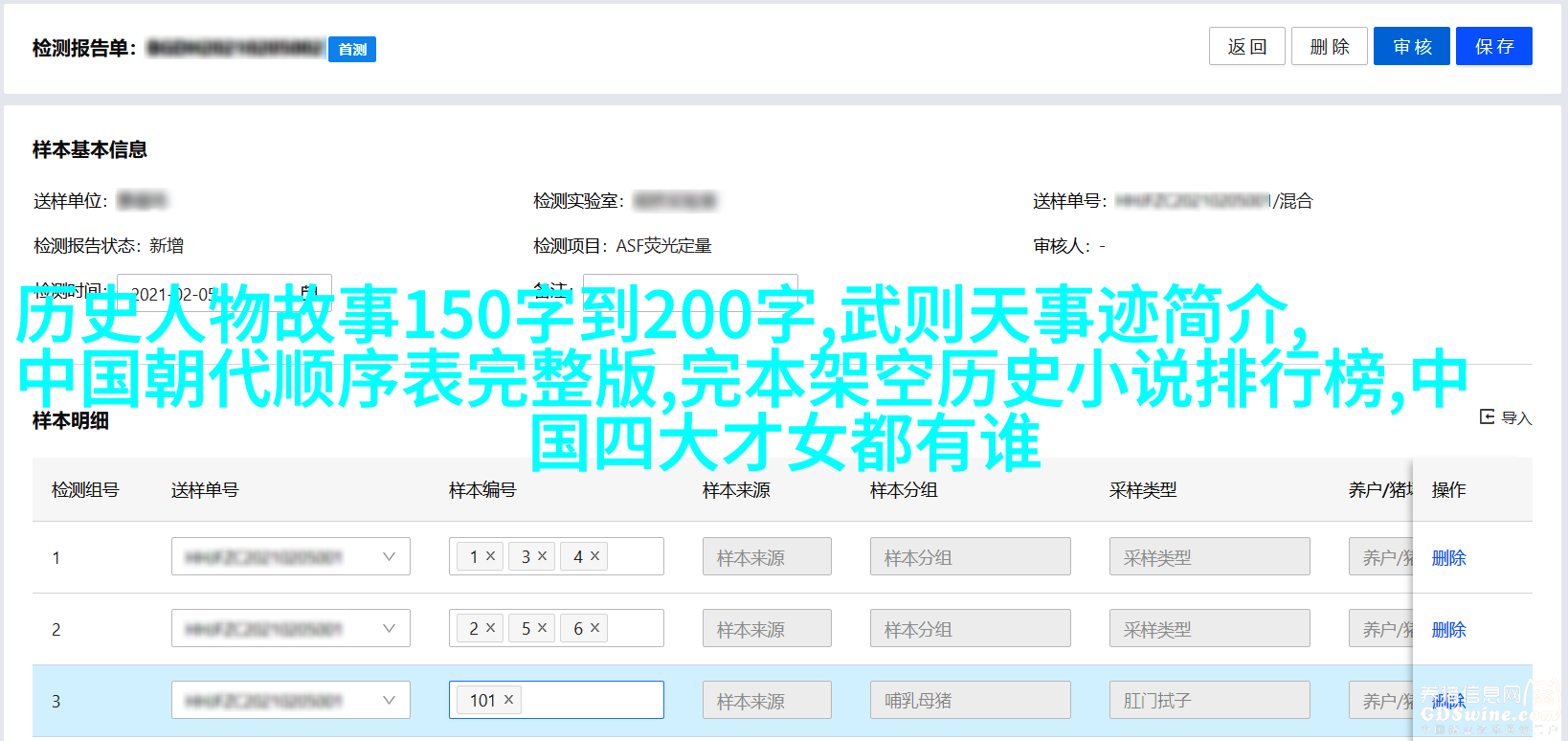Click the 删除 button in the header

pyautogui.click(x=1330, y=46)
